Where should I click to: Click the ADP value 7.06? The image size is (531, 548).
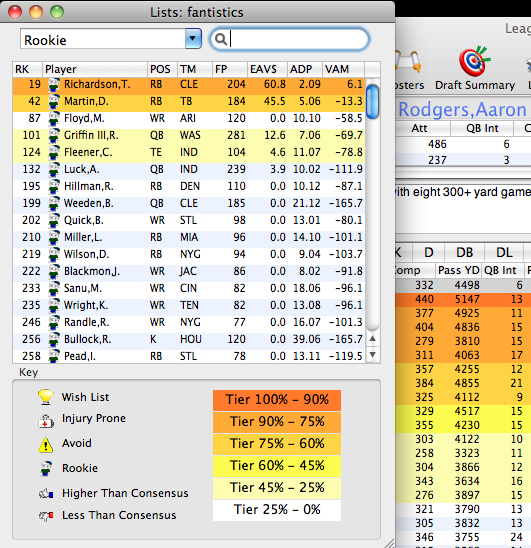tap(309, 136)
